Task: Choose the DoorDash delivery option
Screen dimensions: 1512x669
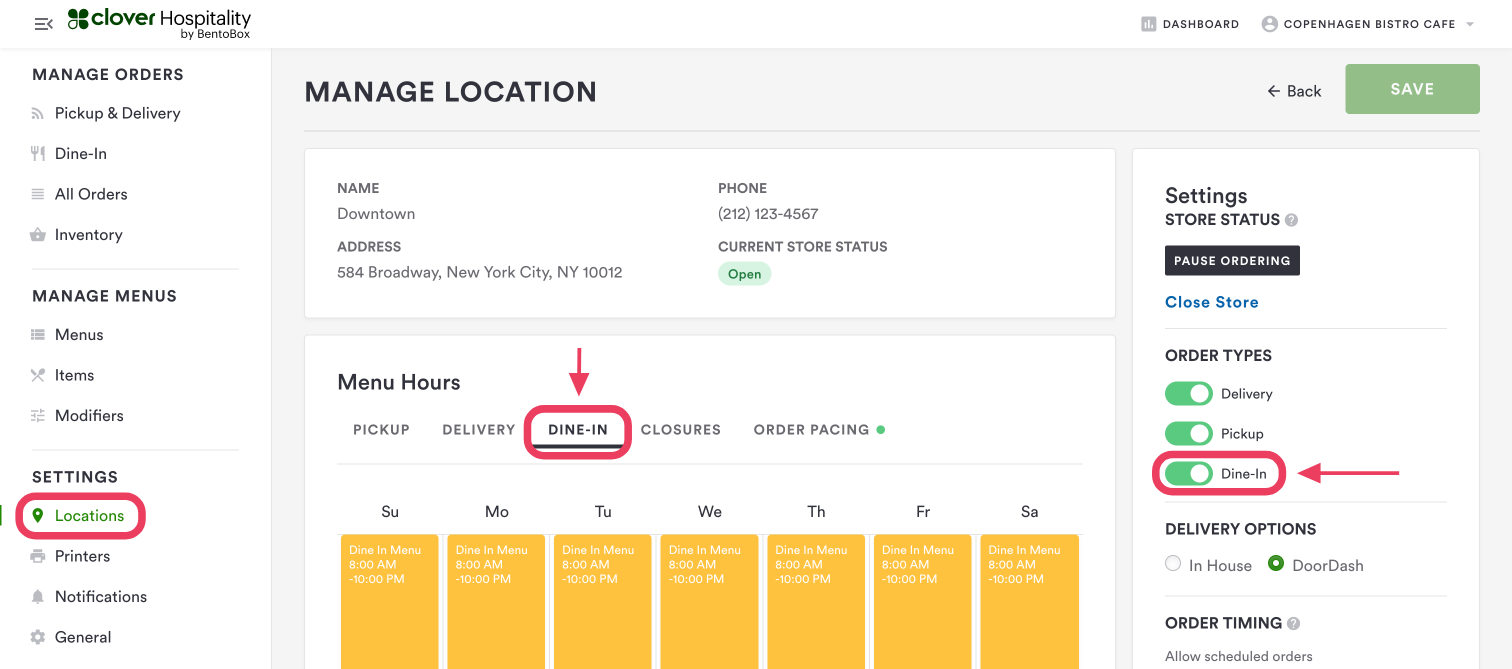Action: (x=1276, y=564)
